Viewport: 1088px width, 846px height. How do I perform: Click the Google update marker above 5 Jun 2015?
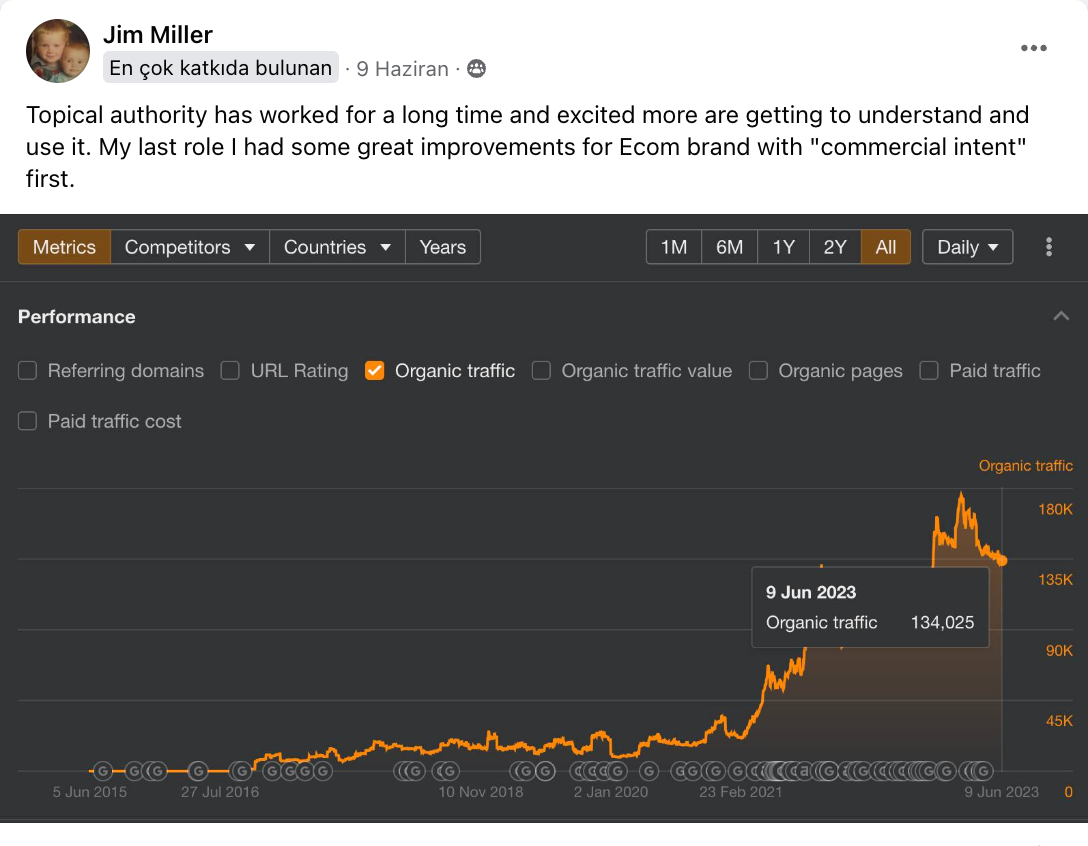click(102, 771)
